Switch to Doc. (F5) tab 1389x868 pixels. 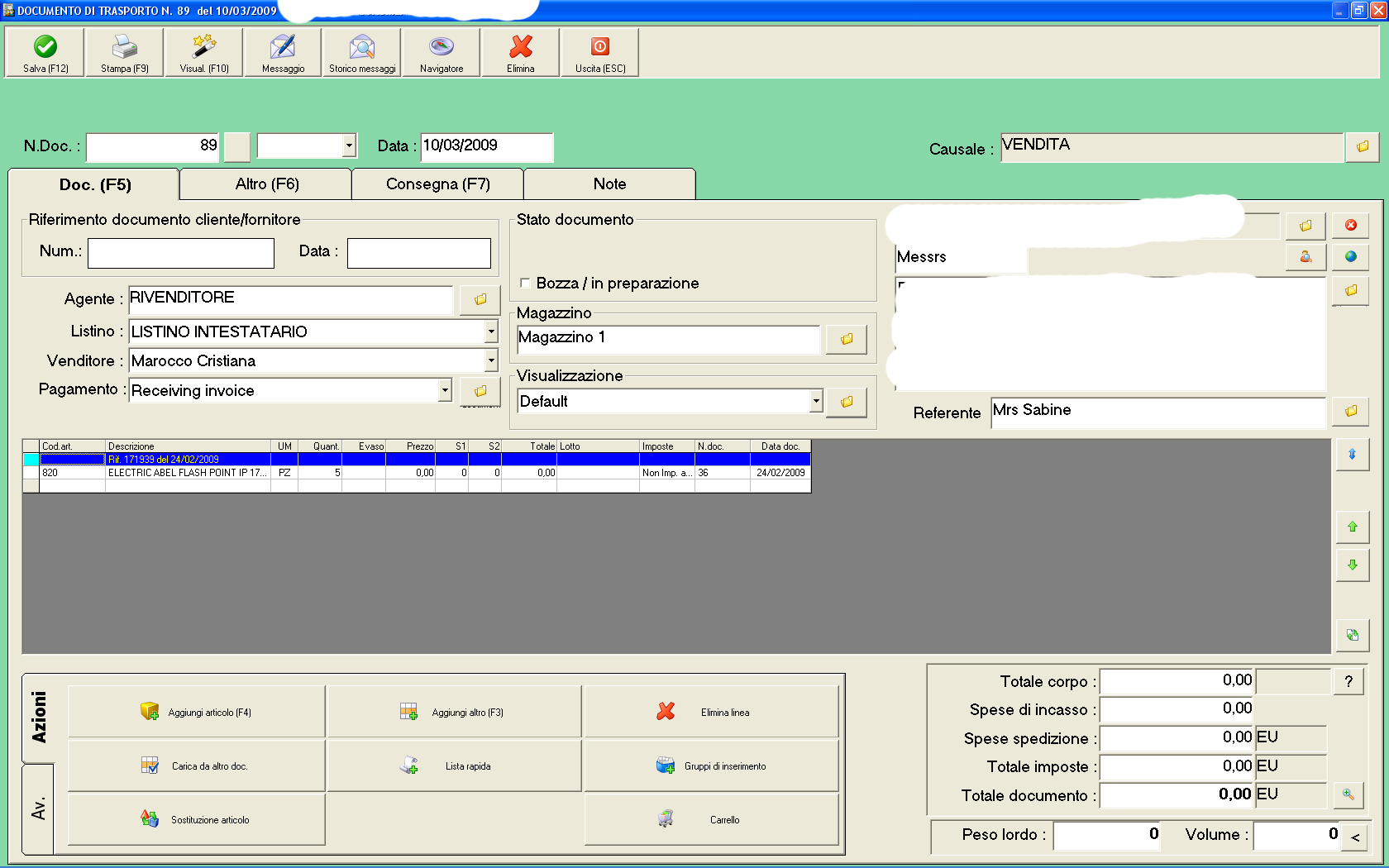(94, 184)
